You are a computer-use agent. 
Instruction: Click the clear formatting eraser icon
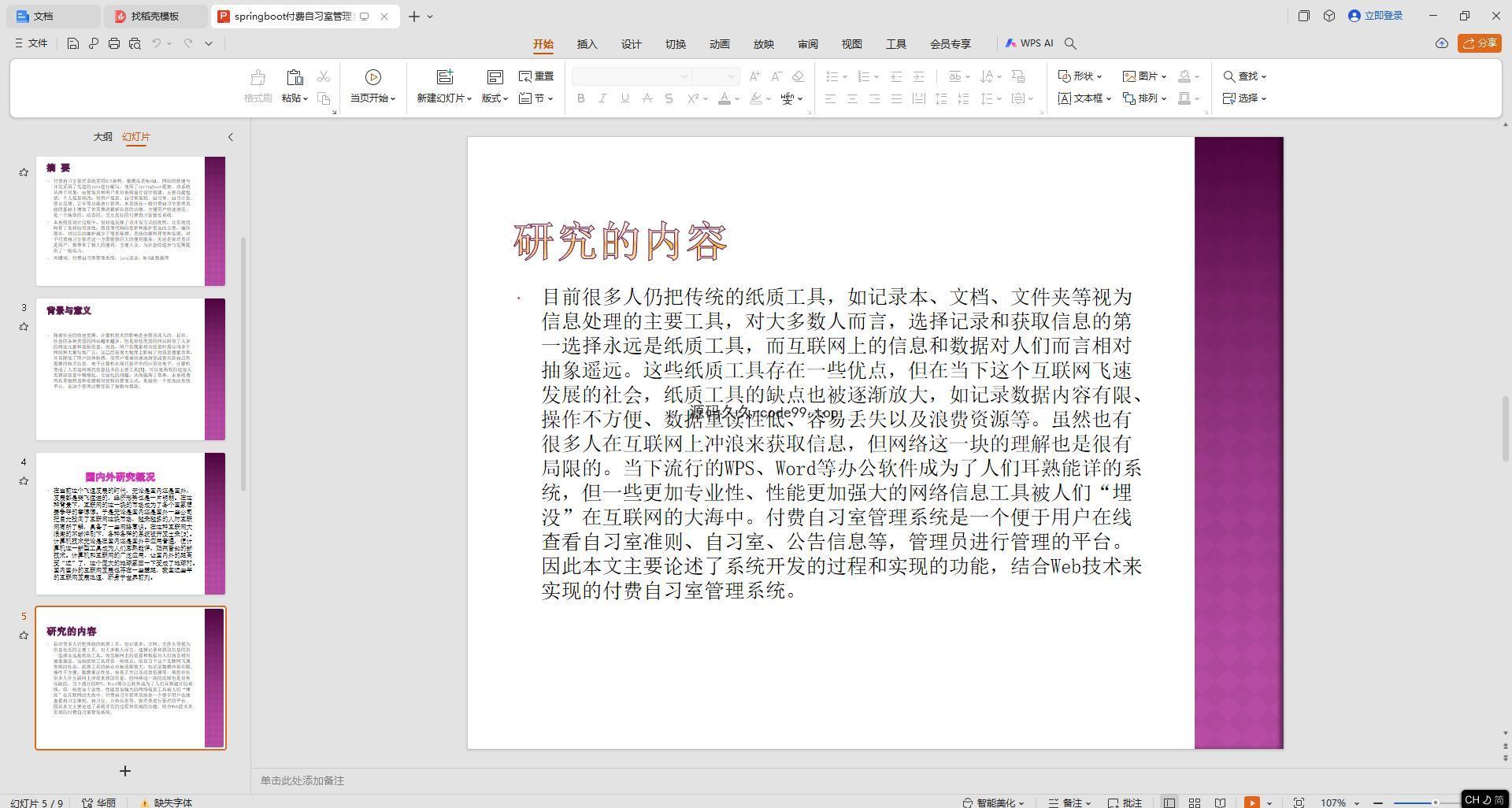798,76
